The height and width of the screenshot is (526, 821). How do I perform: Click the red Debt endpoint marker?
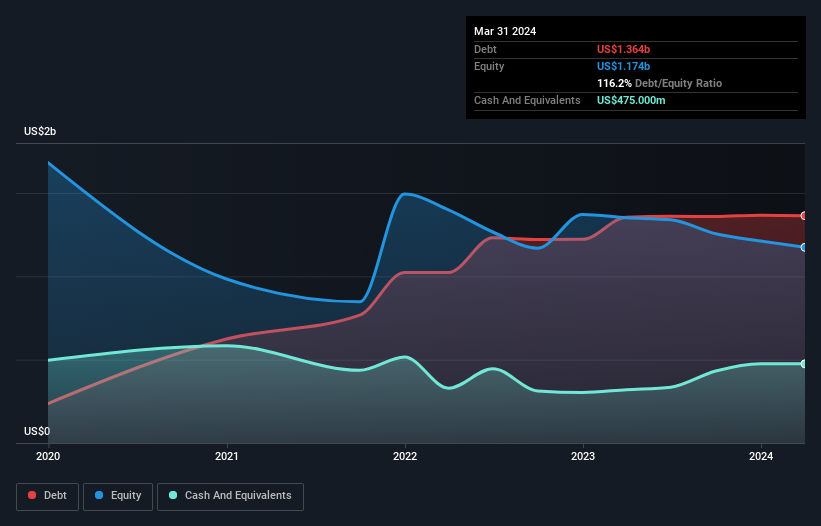[804, 216]
